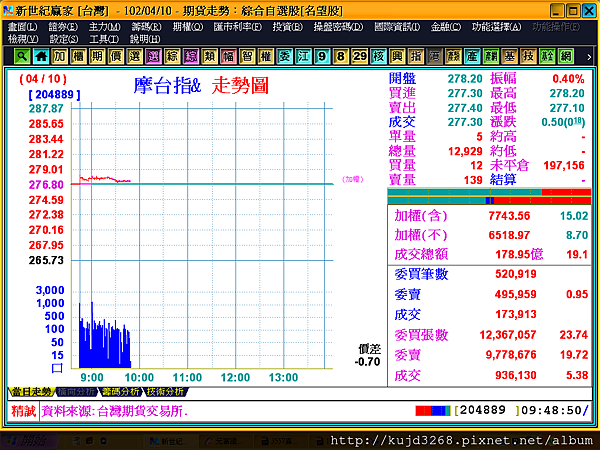This screenshot has height=450, width=600.
Task: Open the 基 toolbar icon
Action: pos(510,57)
